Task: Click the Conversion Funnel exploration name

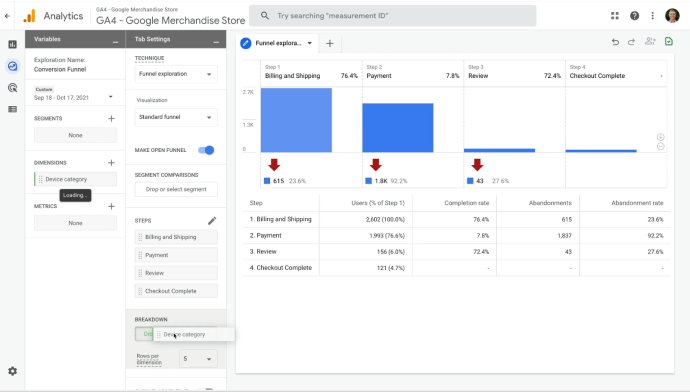Action: tap(60, 70)
